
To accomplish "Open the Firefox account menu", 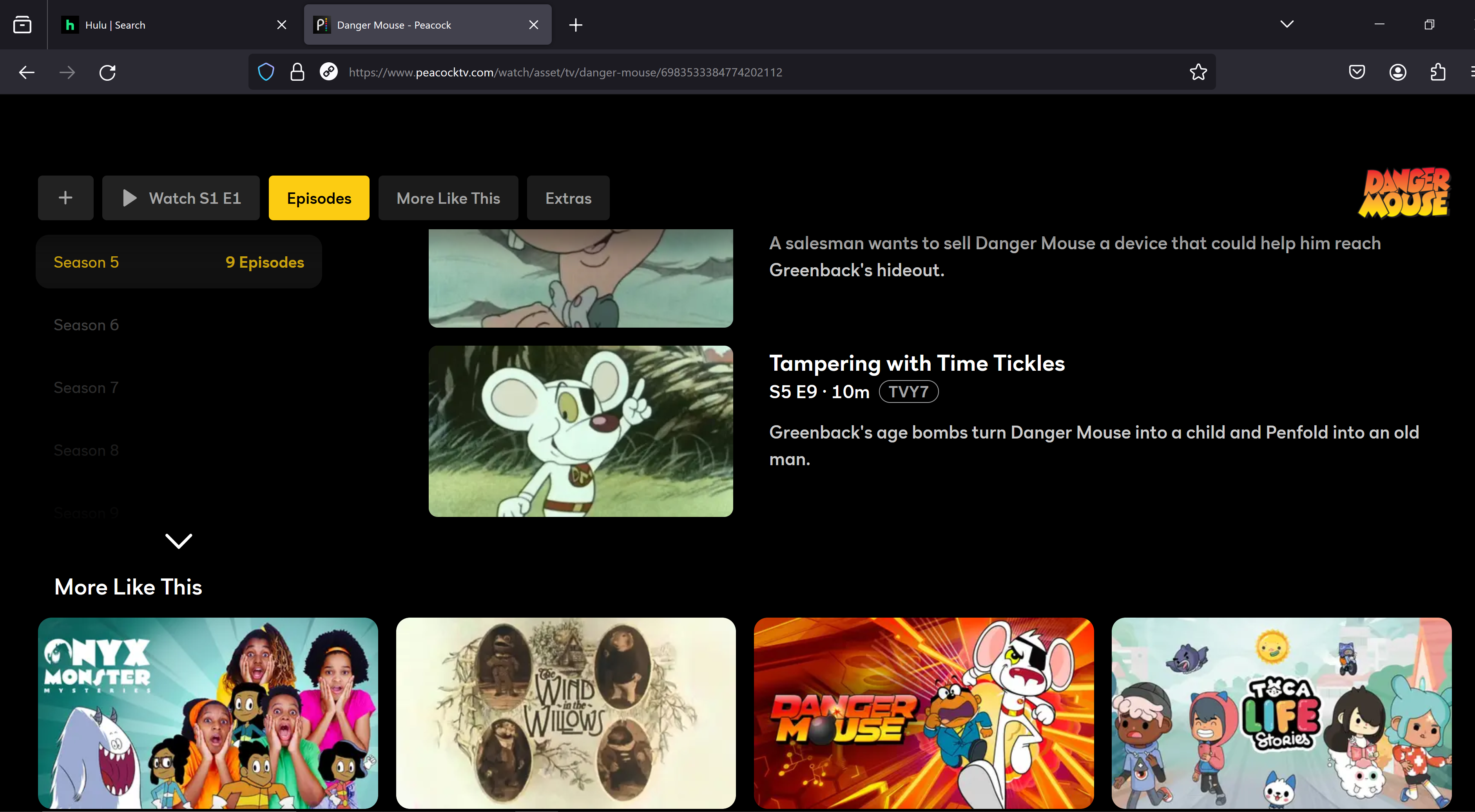I will 1398,72.
